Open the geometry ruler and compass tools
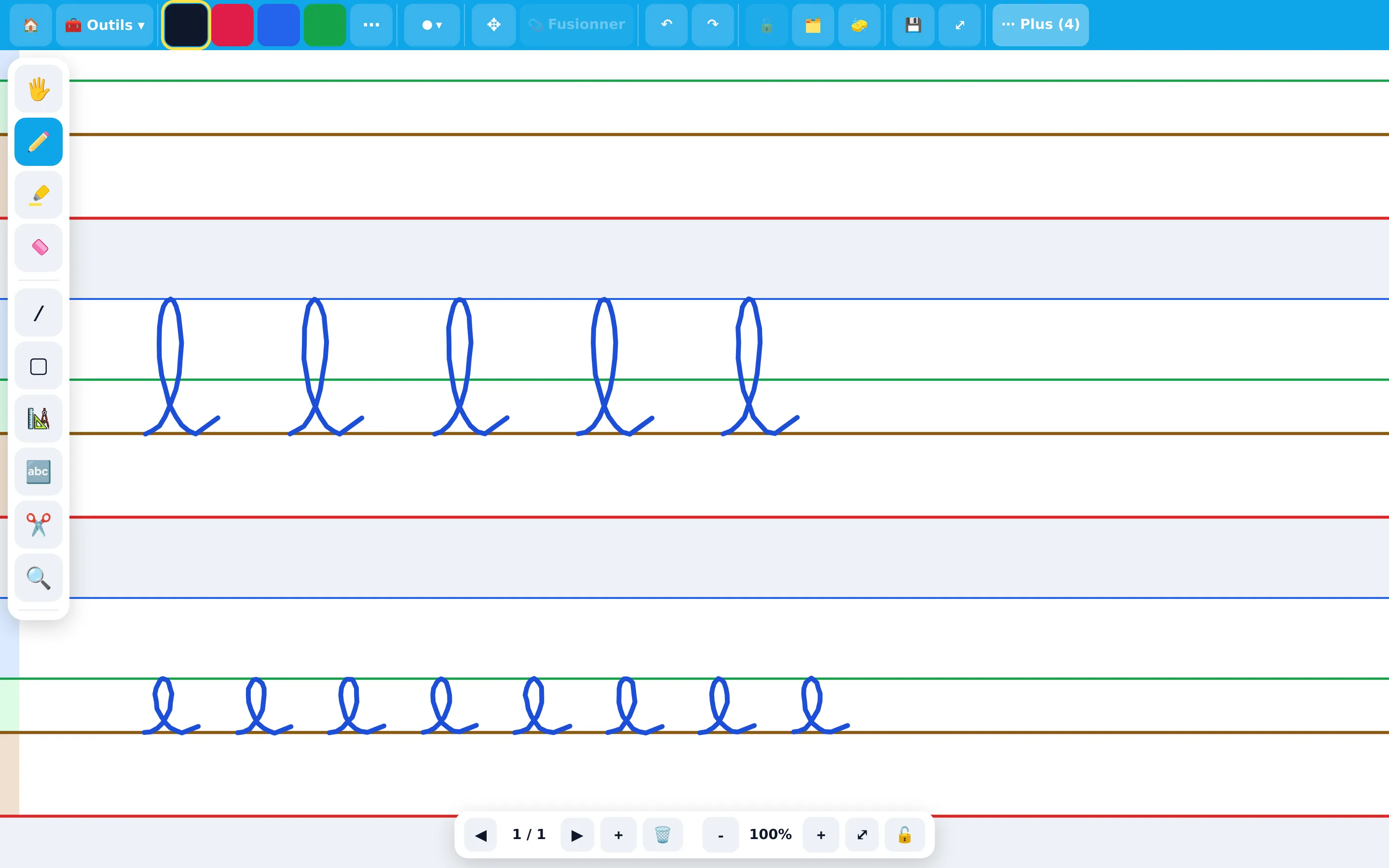 [x=39, y=419]
